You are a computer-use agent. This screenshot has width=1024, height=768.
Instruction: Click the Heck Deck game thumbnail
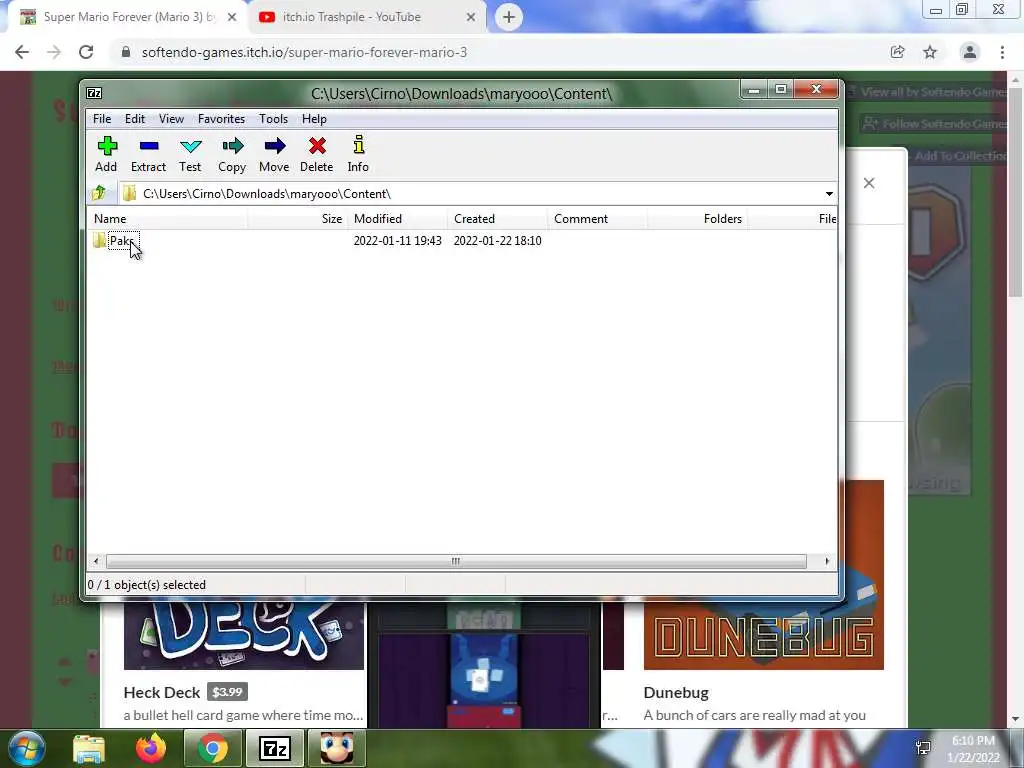[x=244, y=633]
